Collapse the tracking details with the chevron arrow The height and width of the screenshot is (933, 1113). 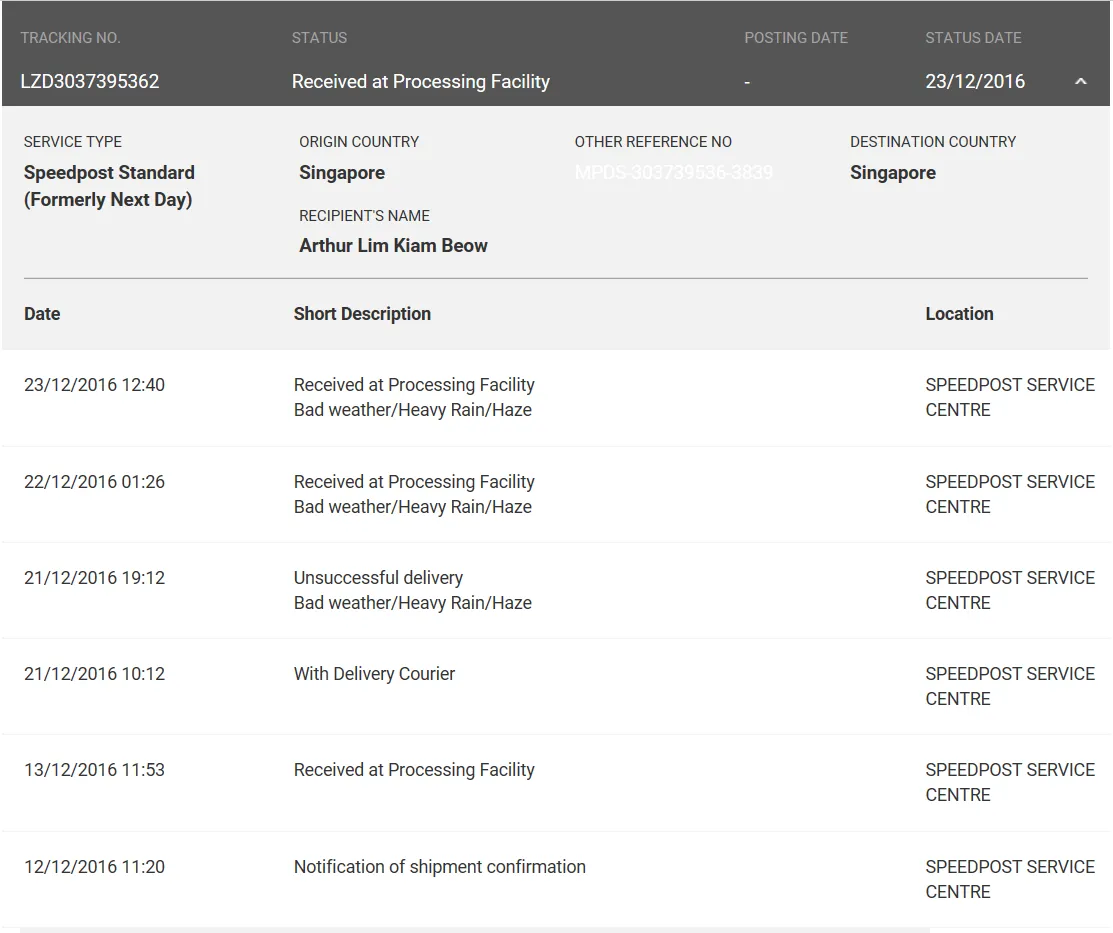pyautogui.click(x=1080, y=82)
